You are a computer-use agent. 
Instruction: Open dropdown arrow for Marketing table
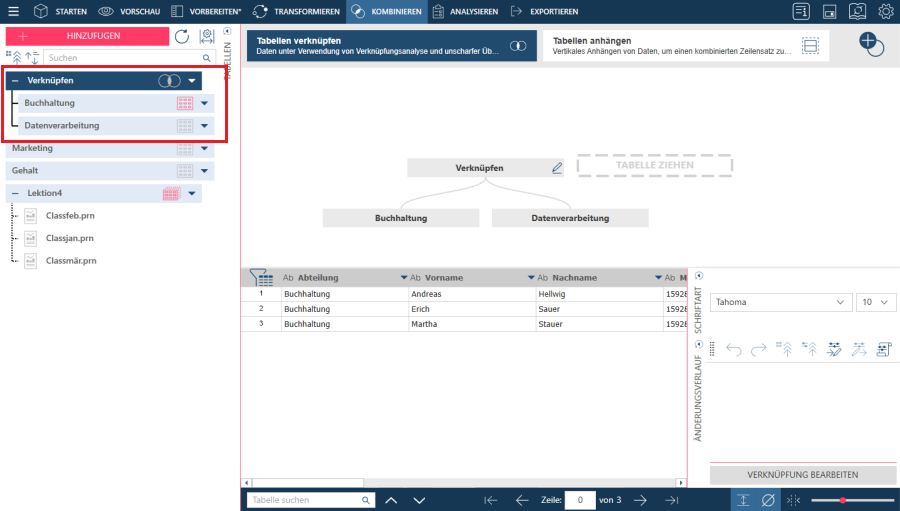(x=205, y=148)
